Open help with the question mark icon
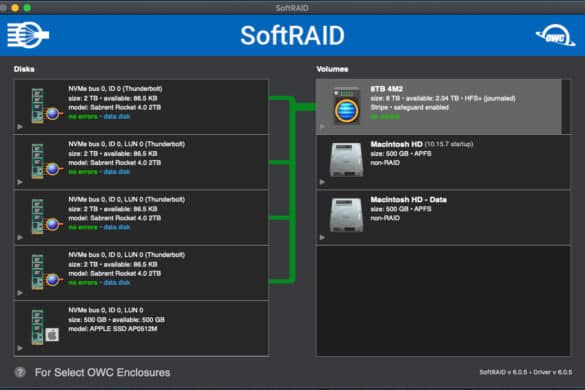The height and width of the screenshot is (390, 585). tap(20, 372)
